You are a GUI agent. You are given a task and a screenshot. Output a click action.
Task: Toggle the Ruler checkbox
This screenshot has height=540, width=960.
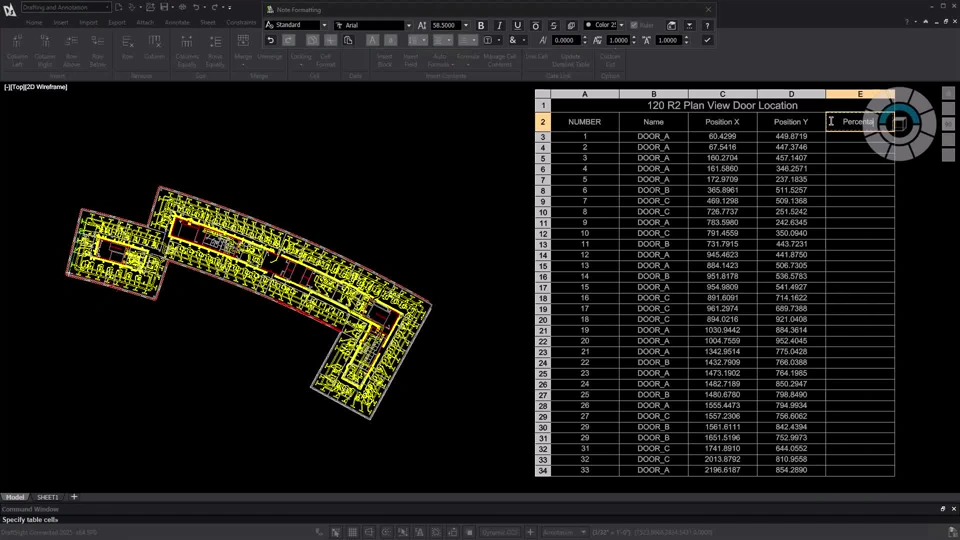(x=634, y=25)
